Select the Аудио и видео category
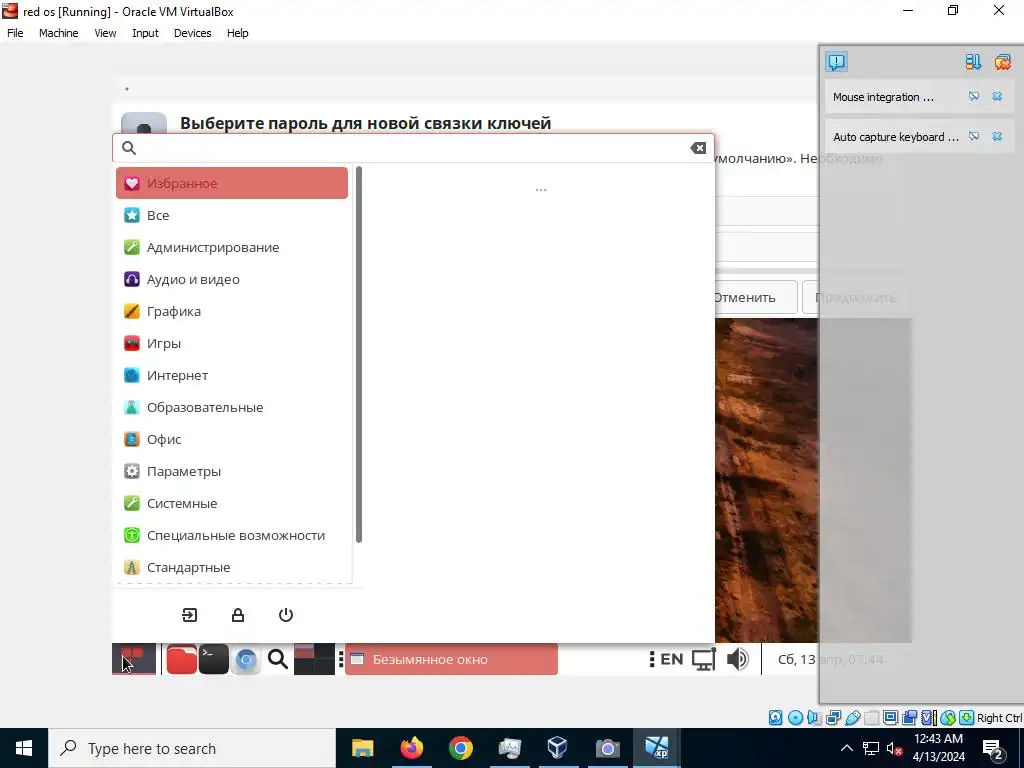The image size is (1024, 768). (x=232, y=280)
